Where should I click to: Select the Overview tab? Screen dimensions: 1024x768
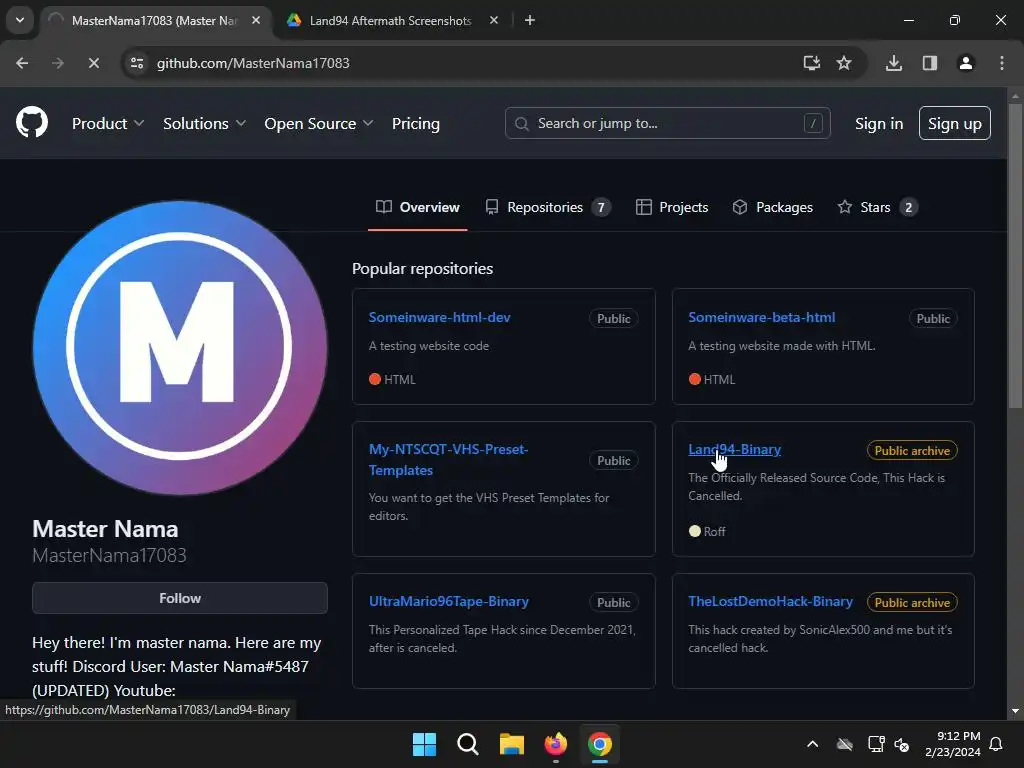click(418, 207)
